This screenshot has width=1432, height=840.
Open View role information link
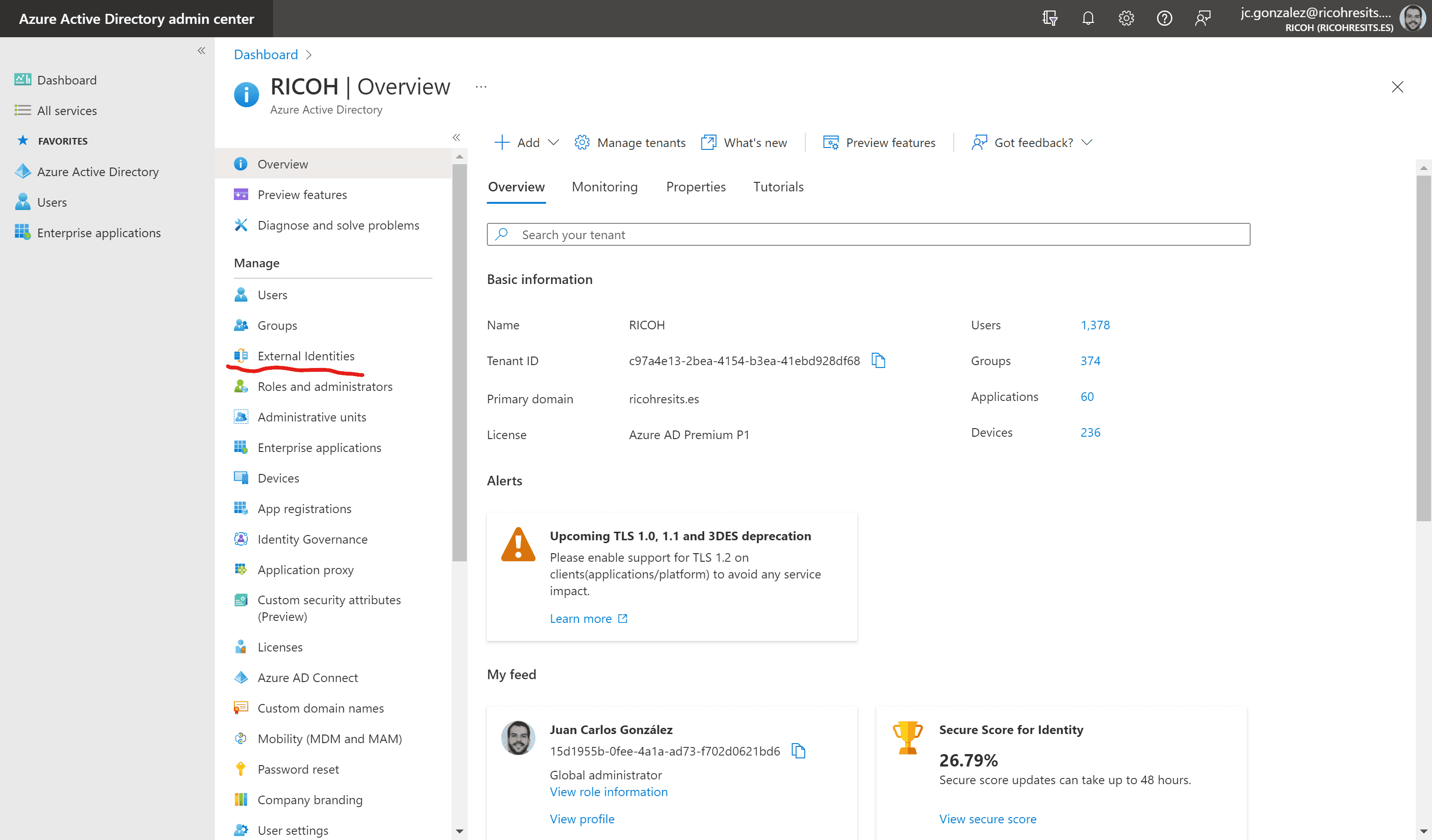609,792
